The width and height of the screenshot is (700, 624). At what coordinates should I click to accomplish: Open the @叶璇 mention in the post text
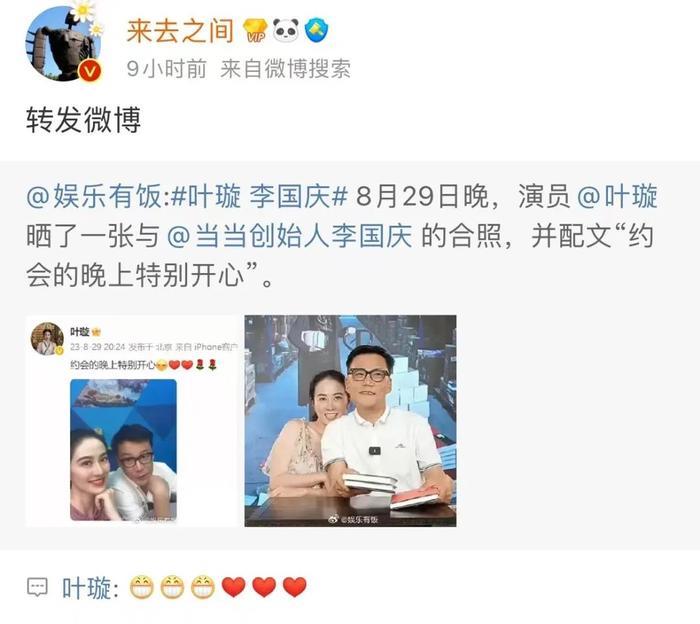[617, 196]
